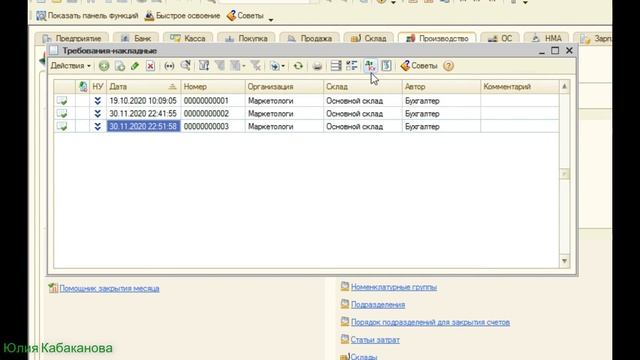This screenshot has width=640, height=360.
Task: Switch to the Предприятие tab
Action: tap(72, 38)
